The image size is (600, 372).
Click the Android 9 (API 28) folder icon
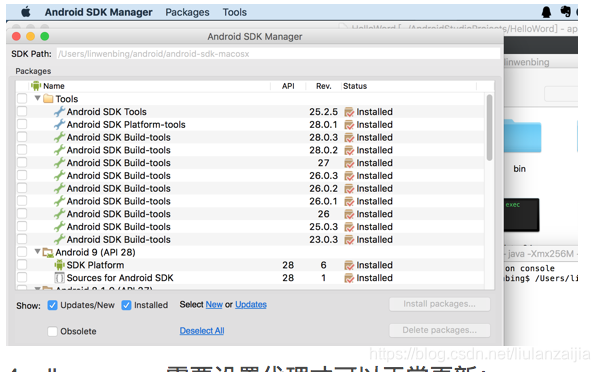pyautogui.click(x=48, y=252)
